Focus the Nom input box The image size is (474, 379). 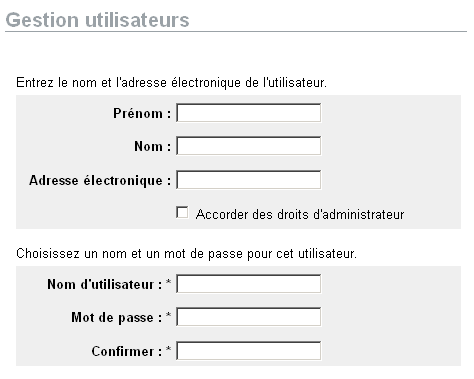[x=249, y=146]
